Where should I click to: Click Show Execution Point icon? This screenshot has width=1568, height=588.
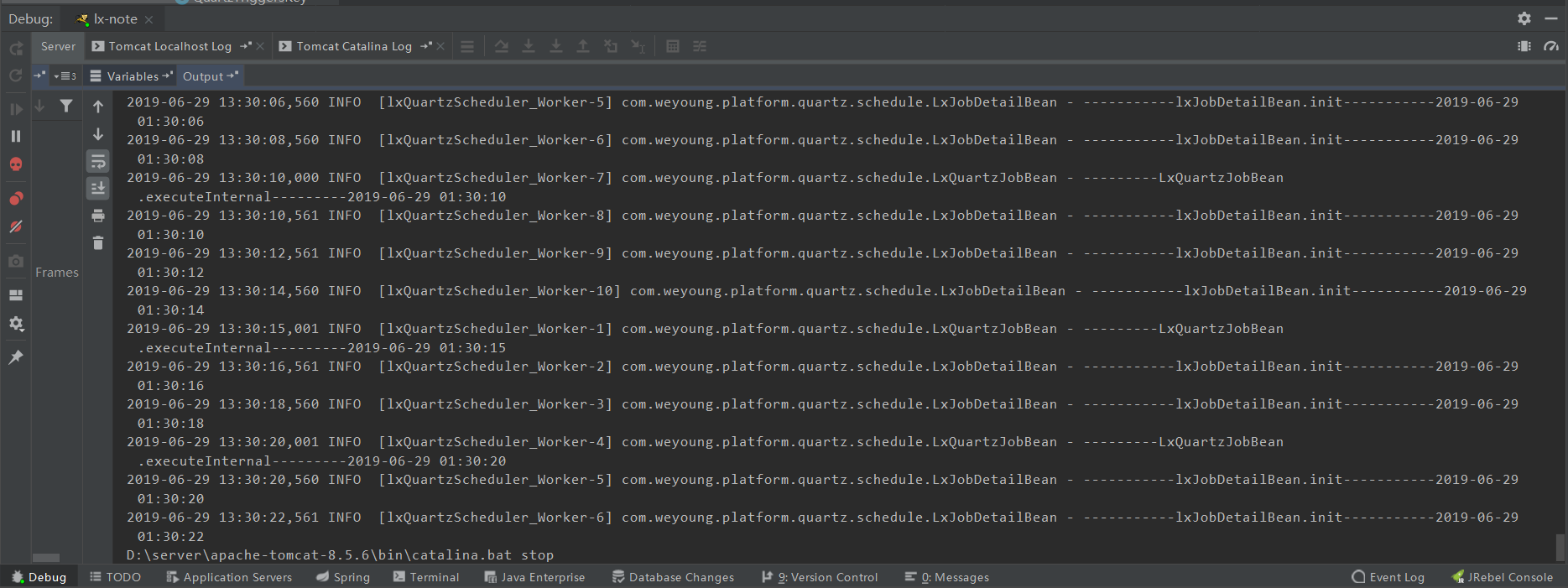point(467,47)
